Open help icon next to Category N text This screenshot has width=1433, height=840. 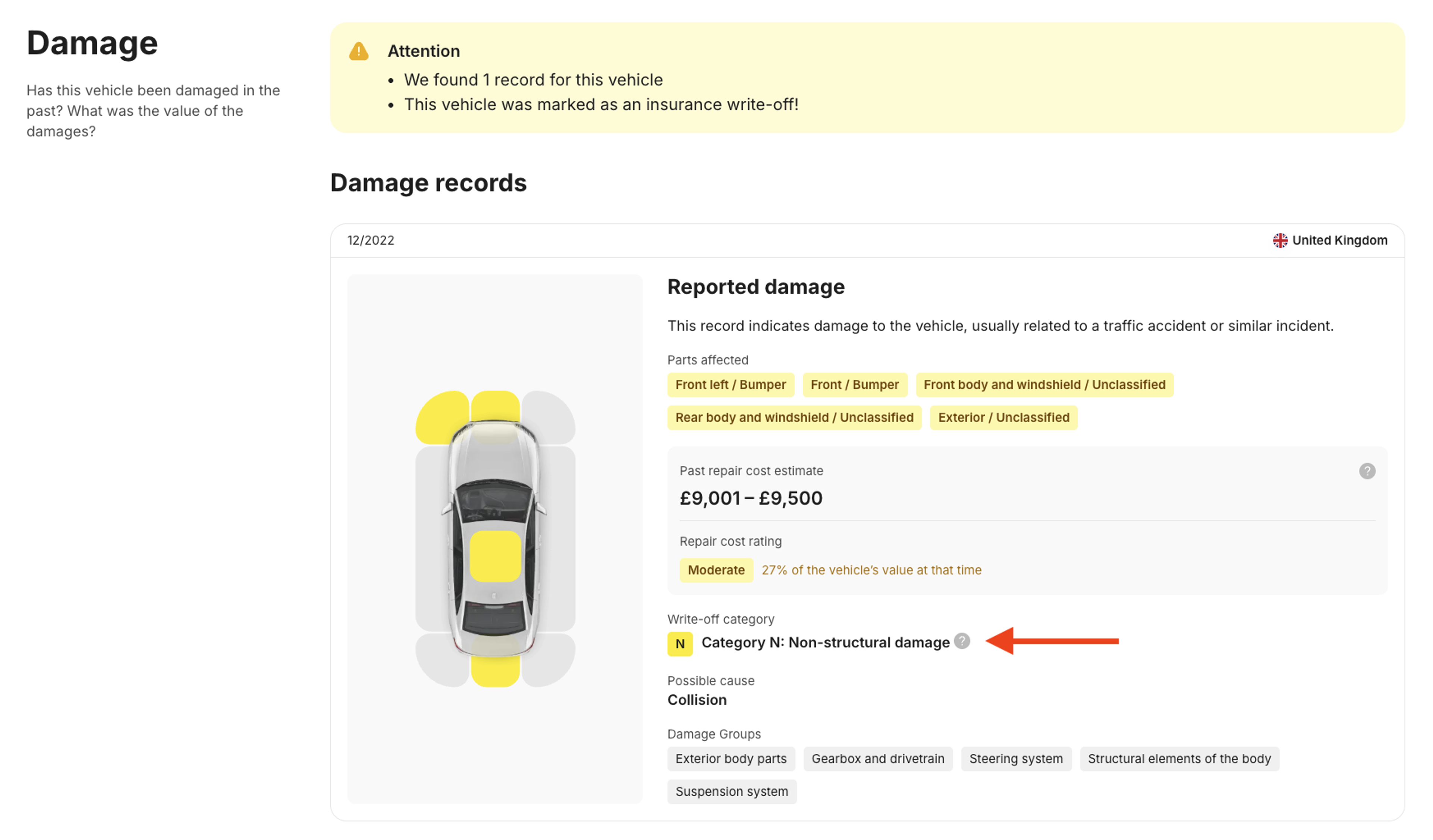click(962, 641)
